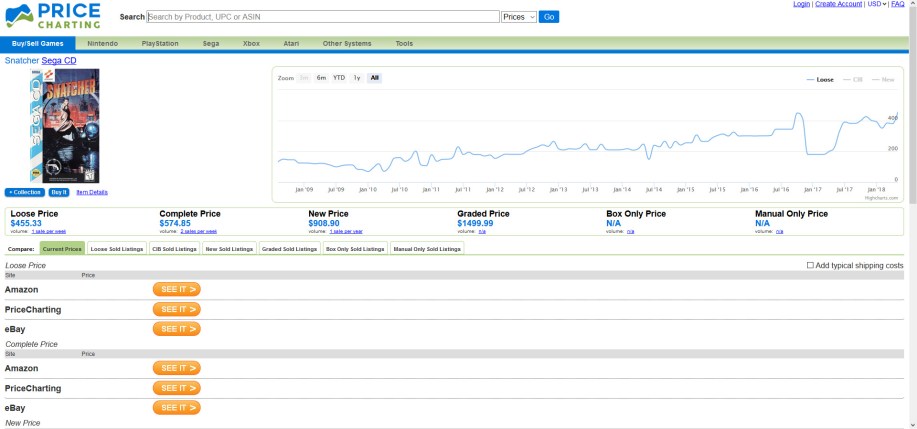
Task: Set chart zoom to 6m
Action: coord(321,78)
